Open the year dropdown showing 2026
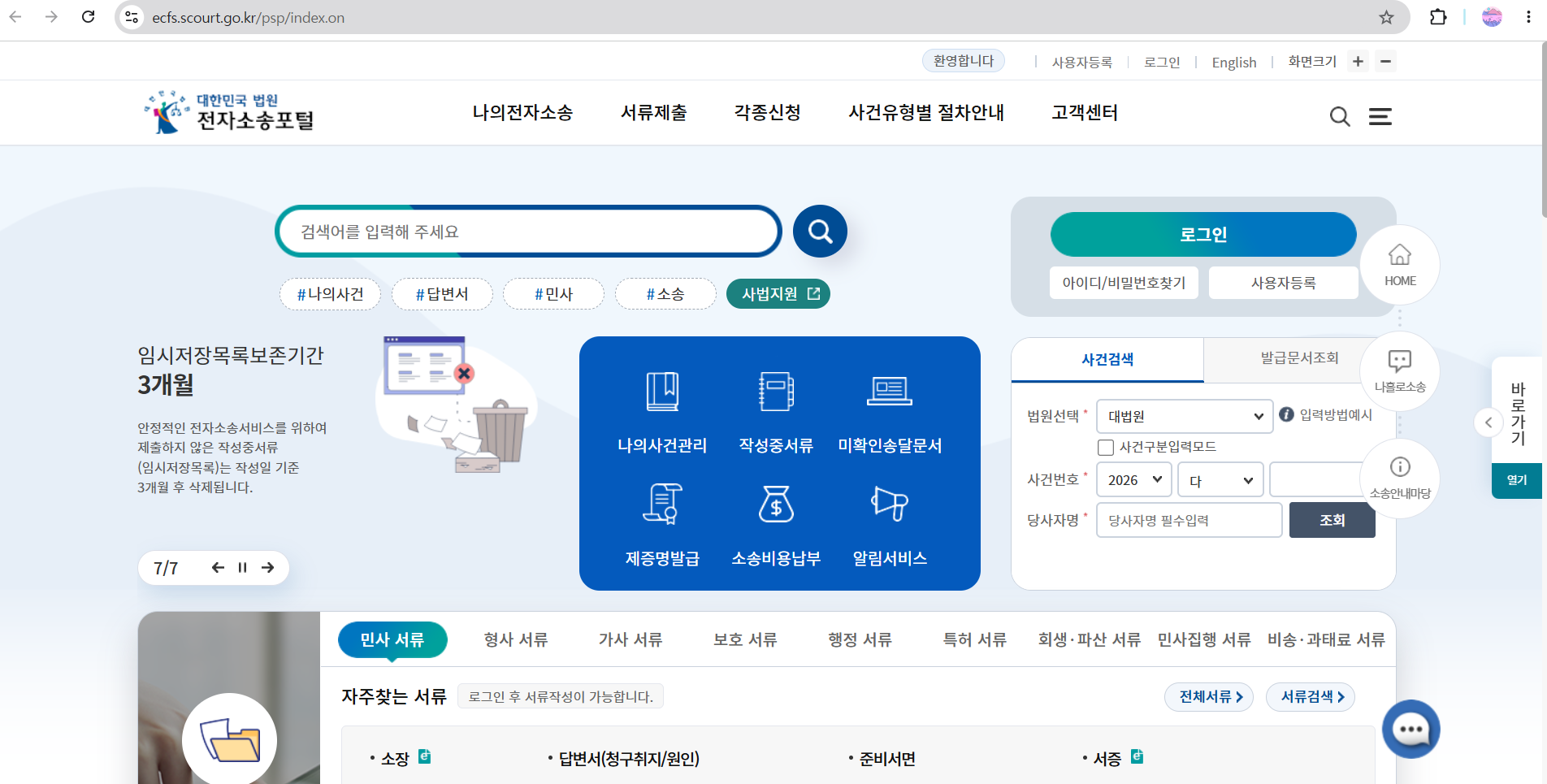Screen dimensions: 1547x784 tap(1134, 479)
